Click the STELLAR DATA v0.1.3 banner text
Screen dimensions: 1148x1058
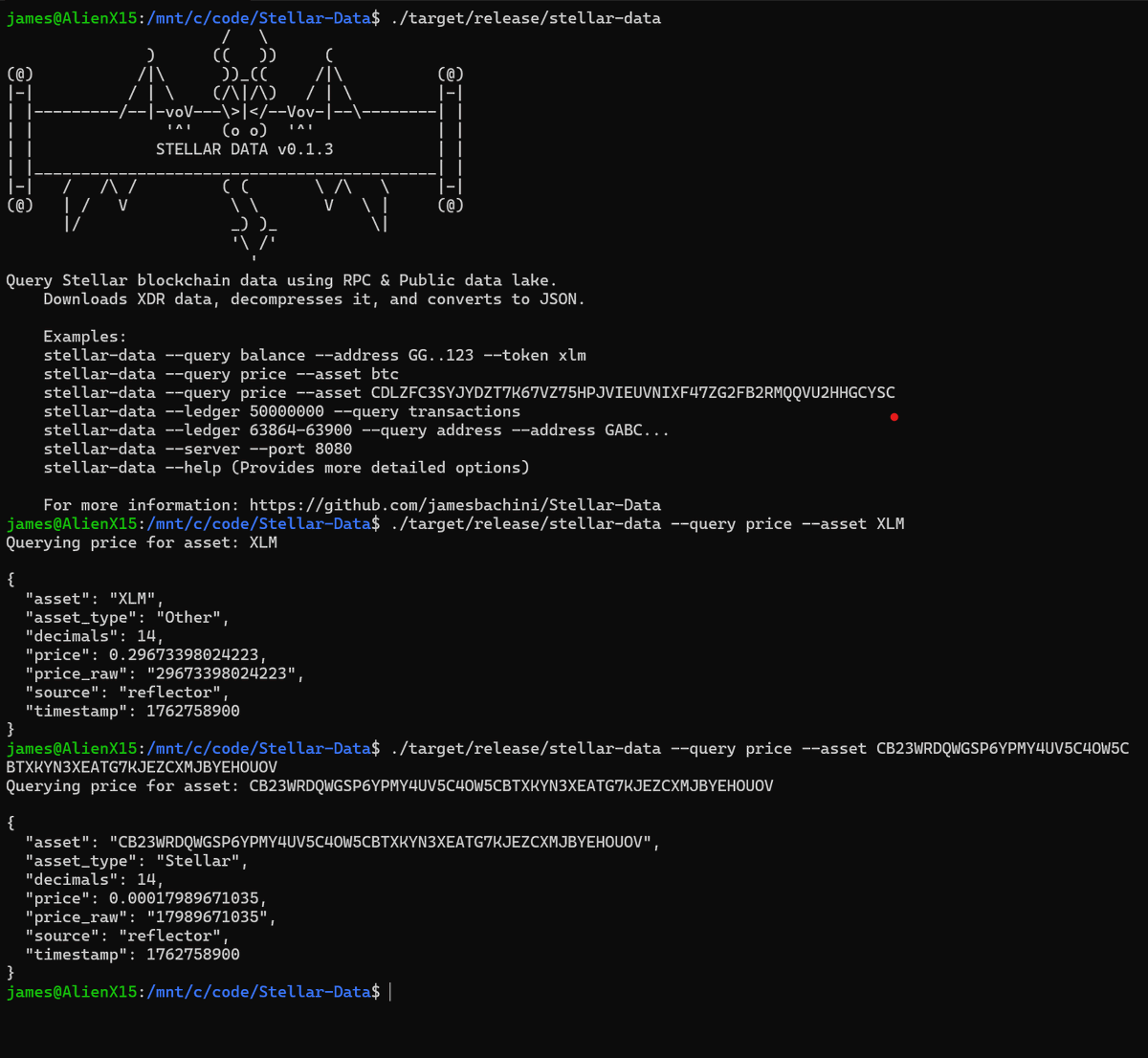(246, 148)
